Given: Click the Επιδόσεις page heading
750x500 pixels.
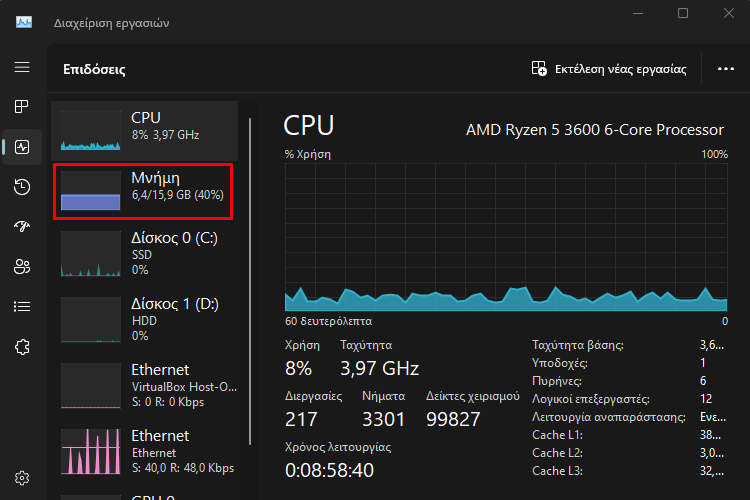Looking at the screenshot, I should click(94, 69).
